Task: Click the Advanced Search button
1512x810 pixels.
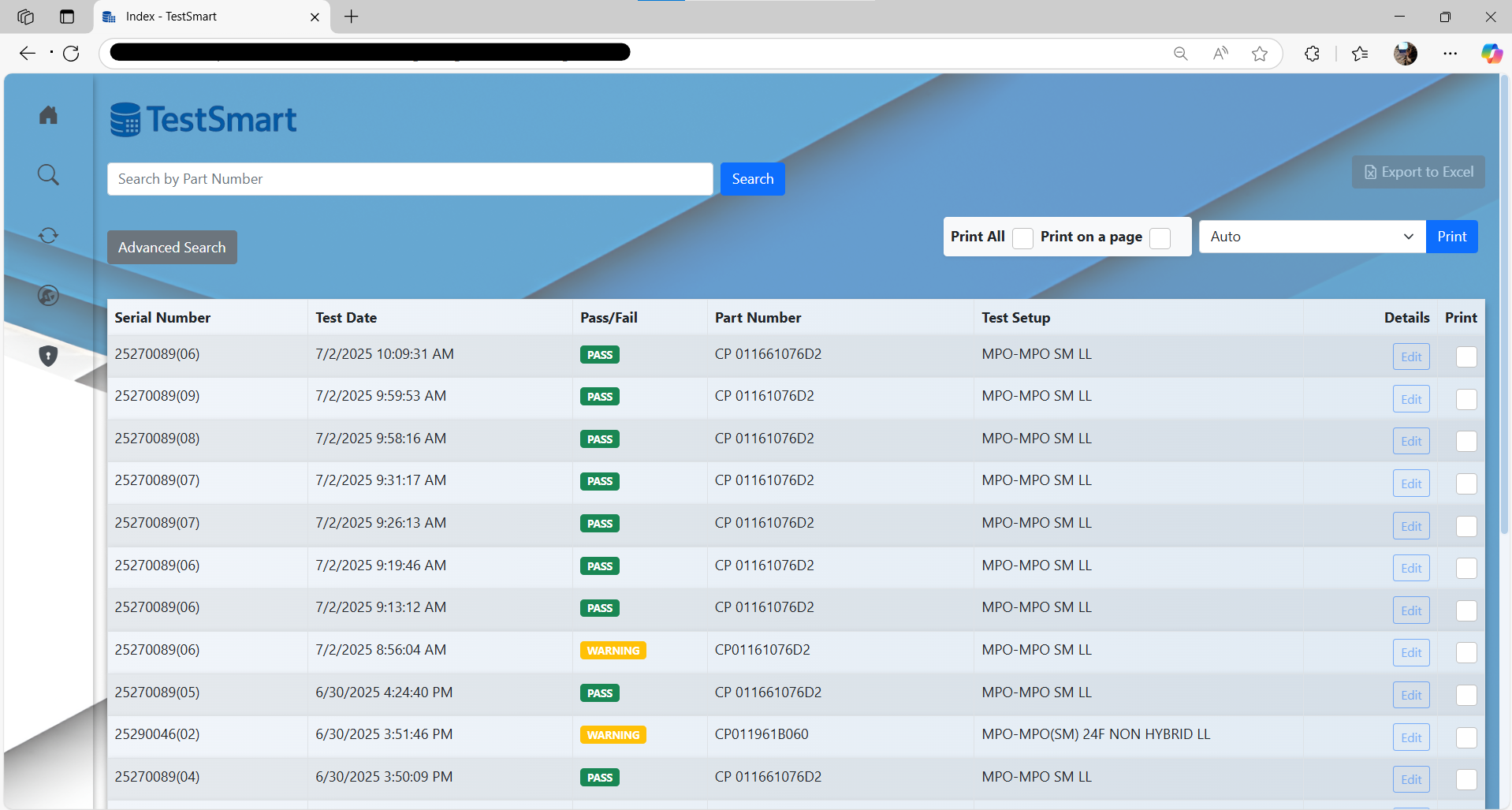Action: tap(172, 248)
